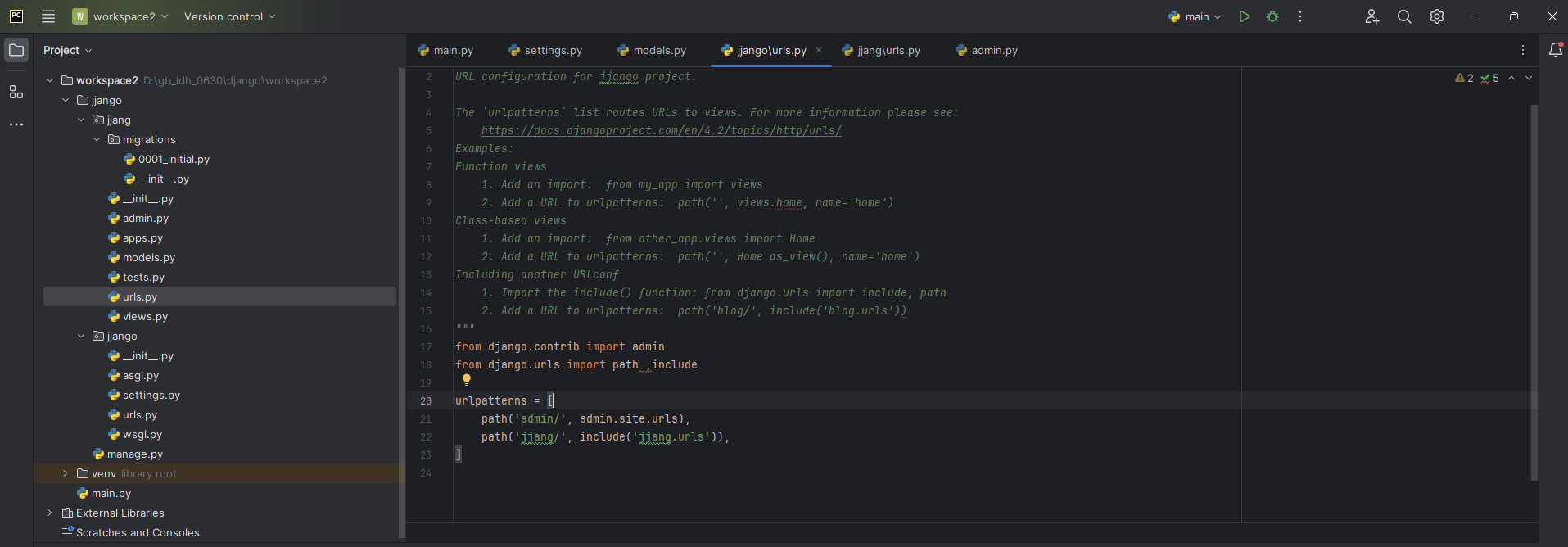Start debugging the main configuration
1568x547 pixels.
[x=1272, y=16]
